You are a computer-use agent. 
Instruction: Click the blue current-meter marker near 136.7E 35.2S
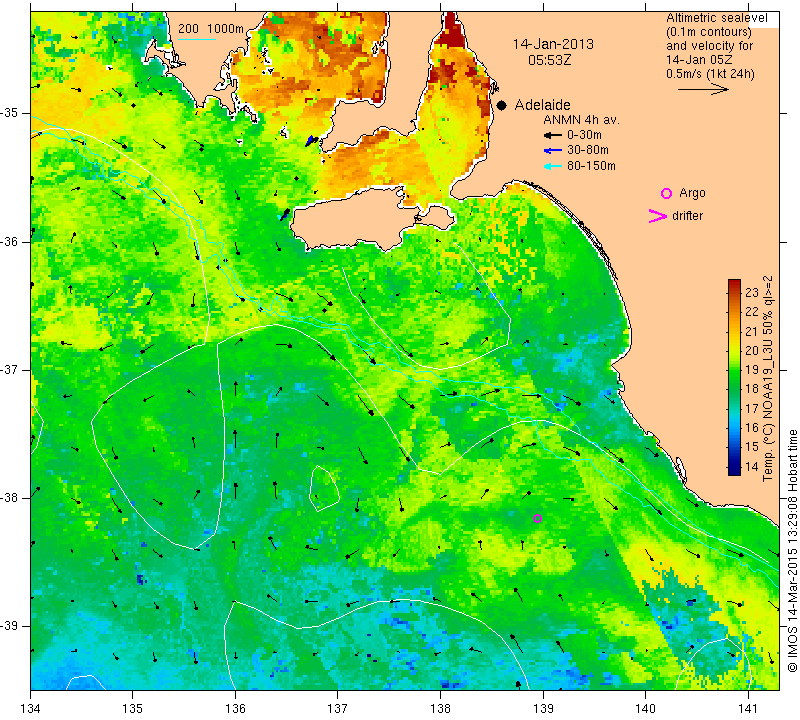coord(310,141)
